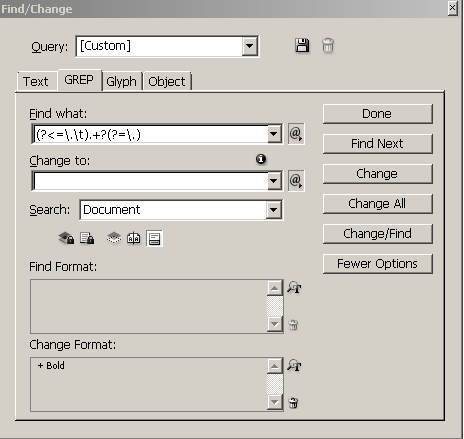This screenshot has height=439, width=464.
Task: Click the Delete Query trash icon
Action: (328, 46)
